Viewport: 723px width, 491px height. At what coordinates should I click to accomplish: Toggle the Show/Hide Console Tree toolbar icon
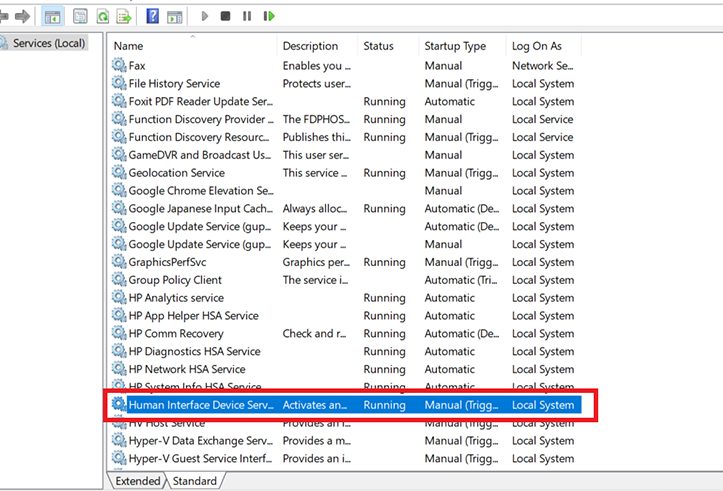(x=52, y=17)
